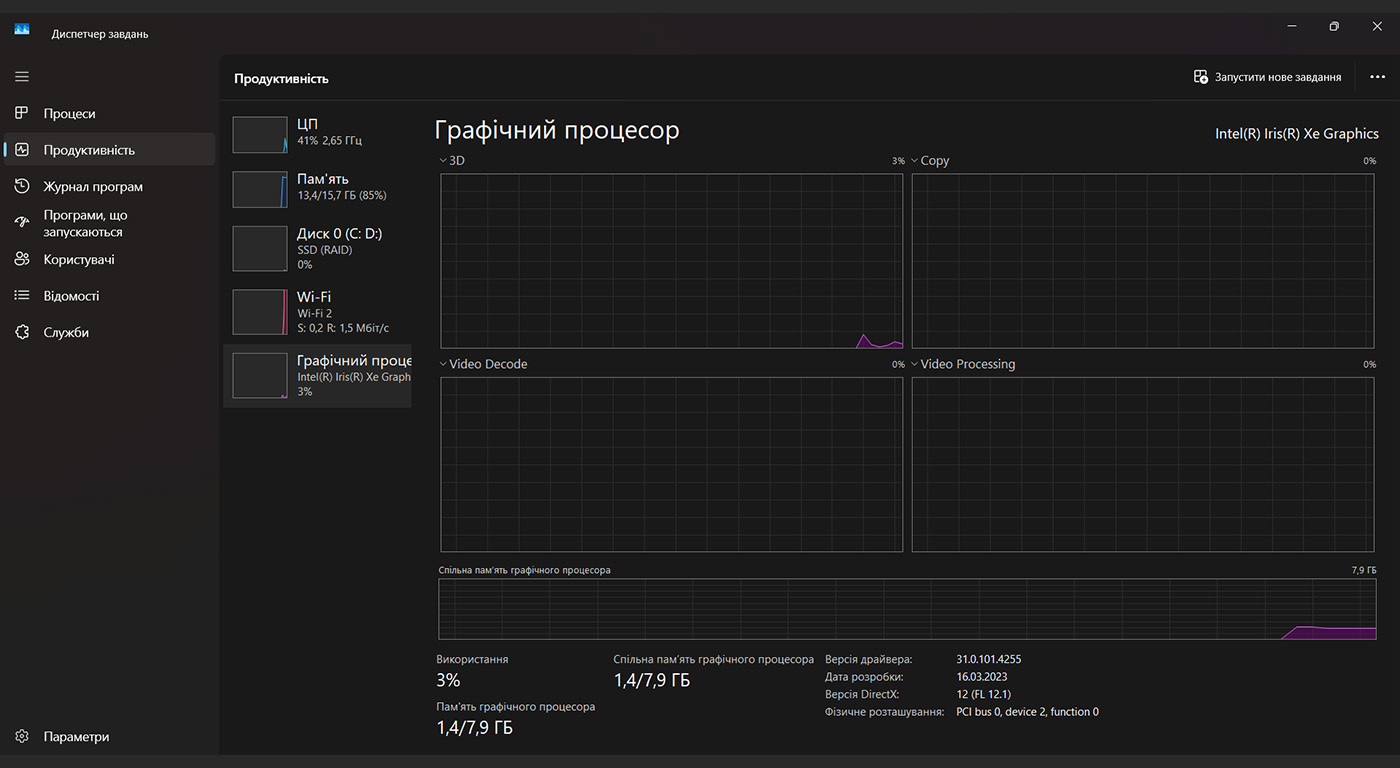
Task: Click DirectX version 12 (FL 12.1)
Action: point(984,694)
